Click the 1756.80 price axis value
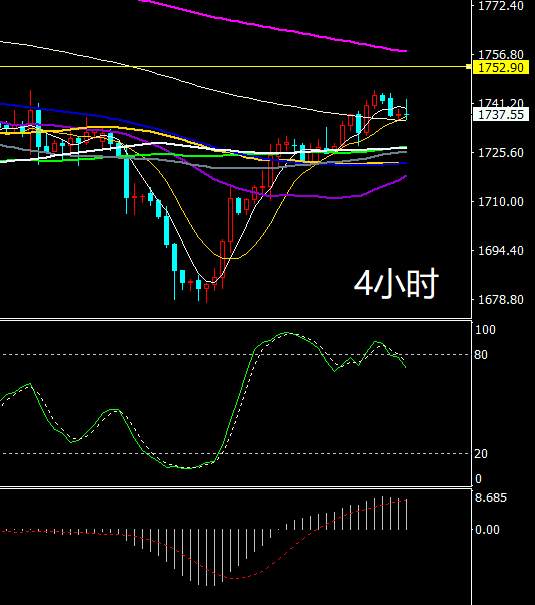535x605 pixels. click(501, 54)
